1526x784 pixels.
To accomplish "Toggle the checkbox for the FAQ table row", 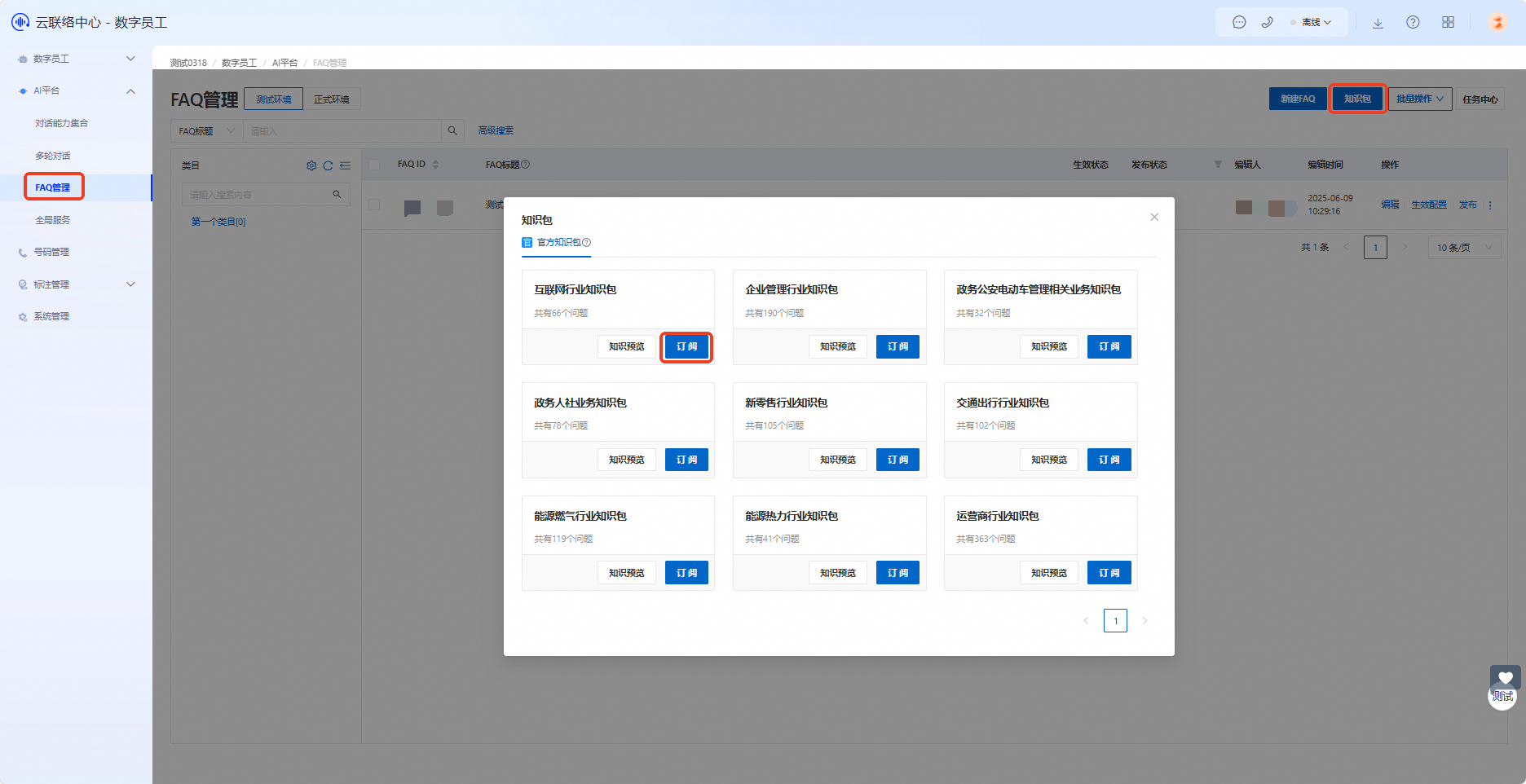I will [x=374, y=205].
